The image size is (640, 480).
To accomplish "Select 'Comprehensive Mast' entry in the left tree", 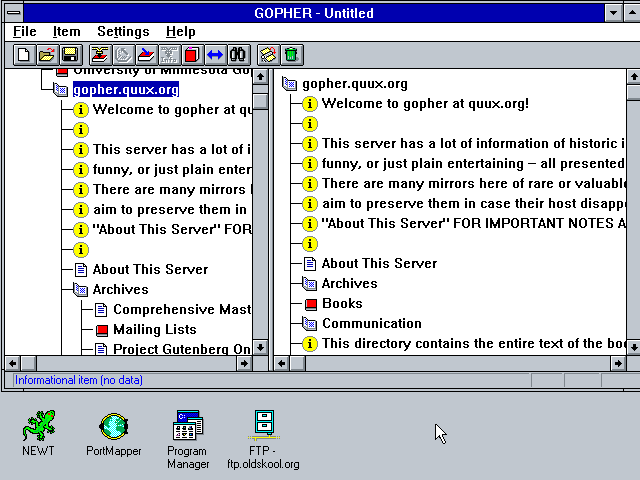I will pos(182,309).
